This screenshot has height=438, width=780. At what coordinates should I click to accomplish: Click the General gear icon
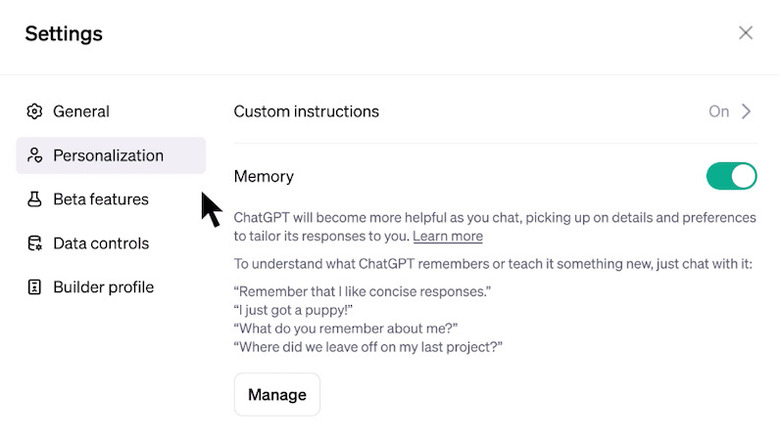click(x=35, y=112)
